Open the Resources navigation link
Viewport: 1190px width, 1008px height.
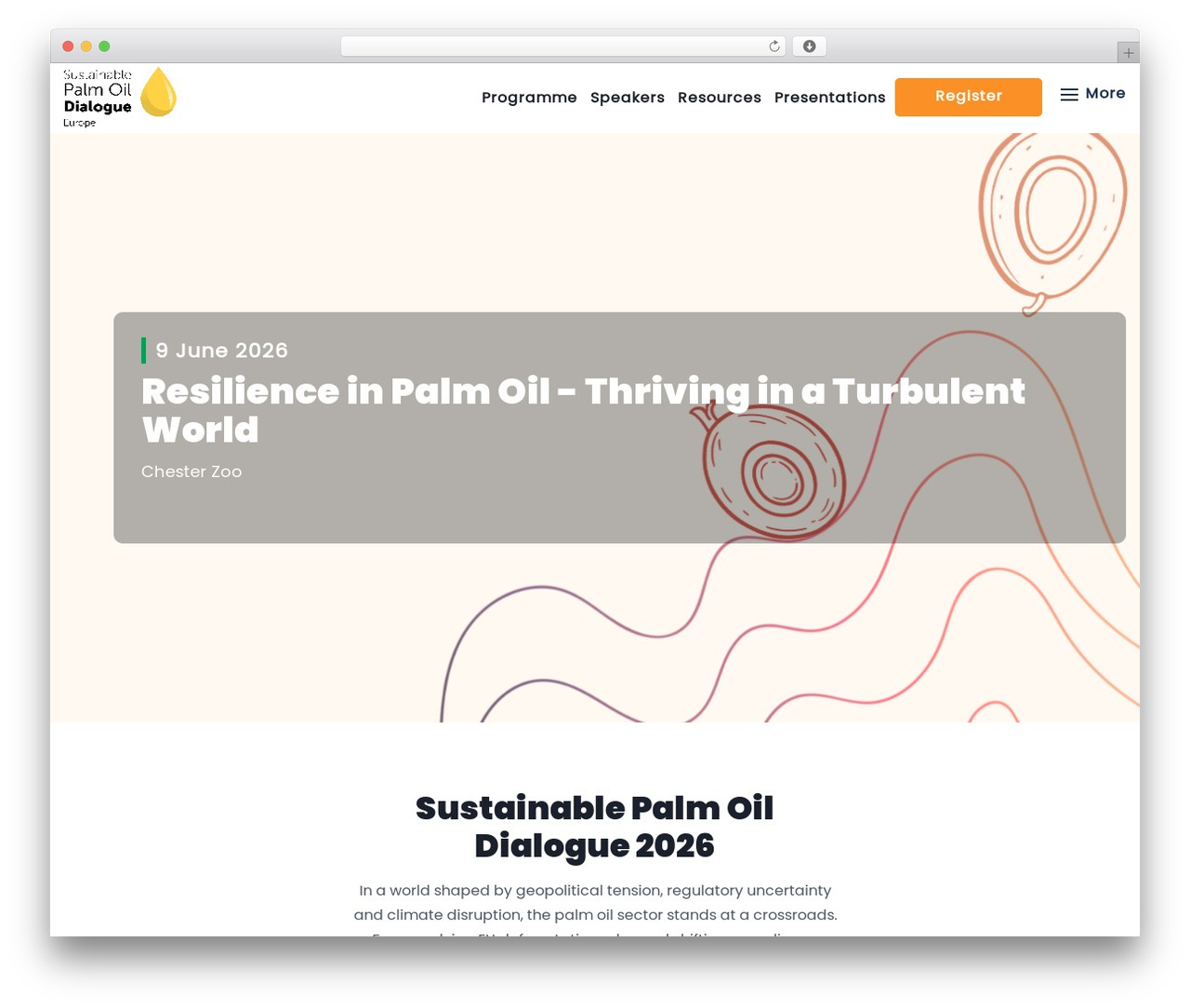point(720,98)
